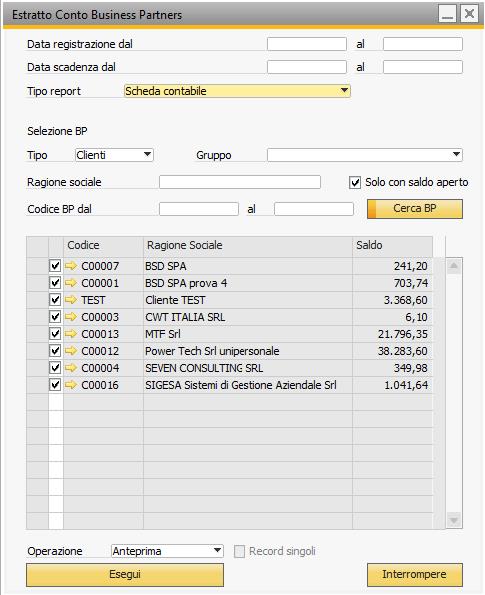Select the MTF Srl name cell
The width and height of the screenshot is (485, 595).
pos(248,334)
